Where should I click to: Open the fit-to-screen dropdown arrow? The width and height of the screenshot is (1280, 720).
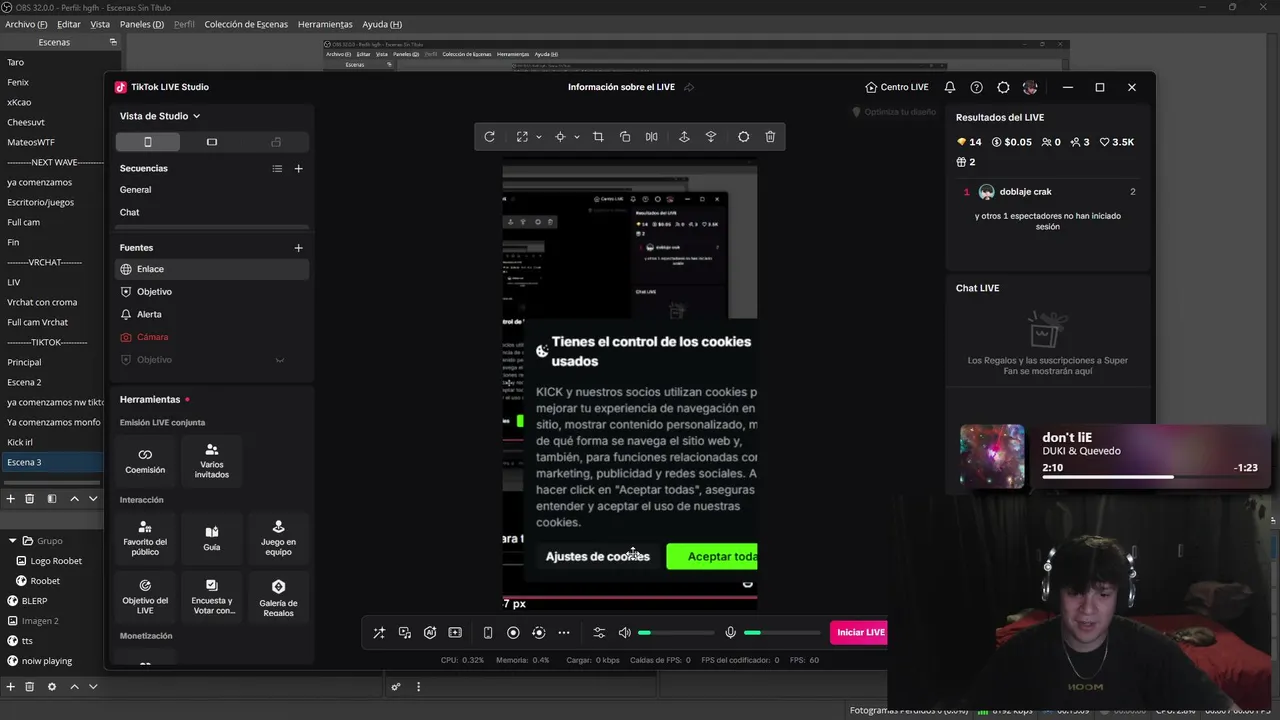click(539, 137)
